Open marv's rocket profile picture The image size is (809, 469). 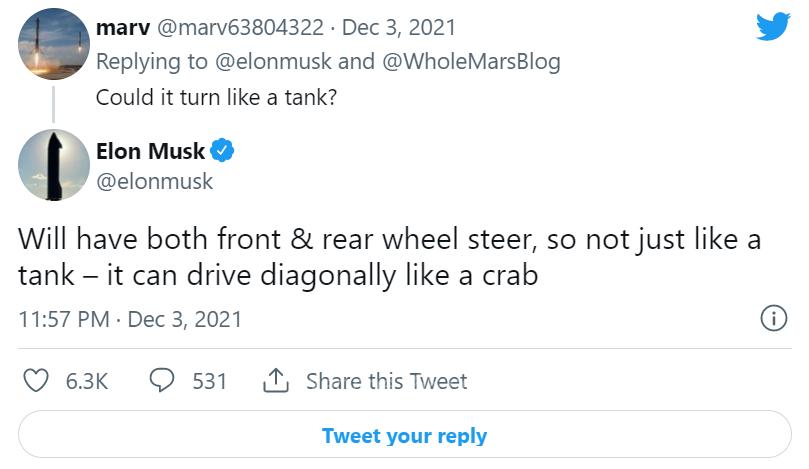(53, 45)
